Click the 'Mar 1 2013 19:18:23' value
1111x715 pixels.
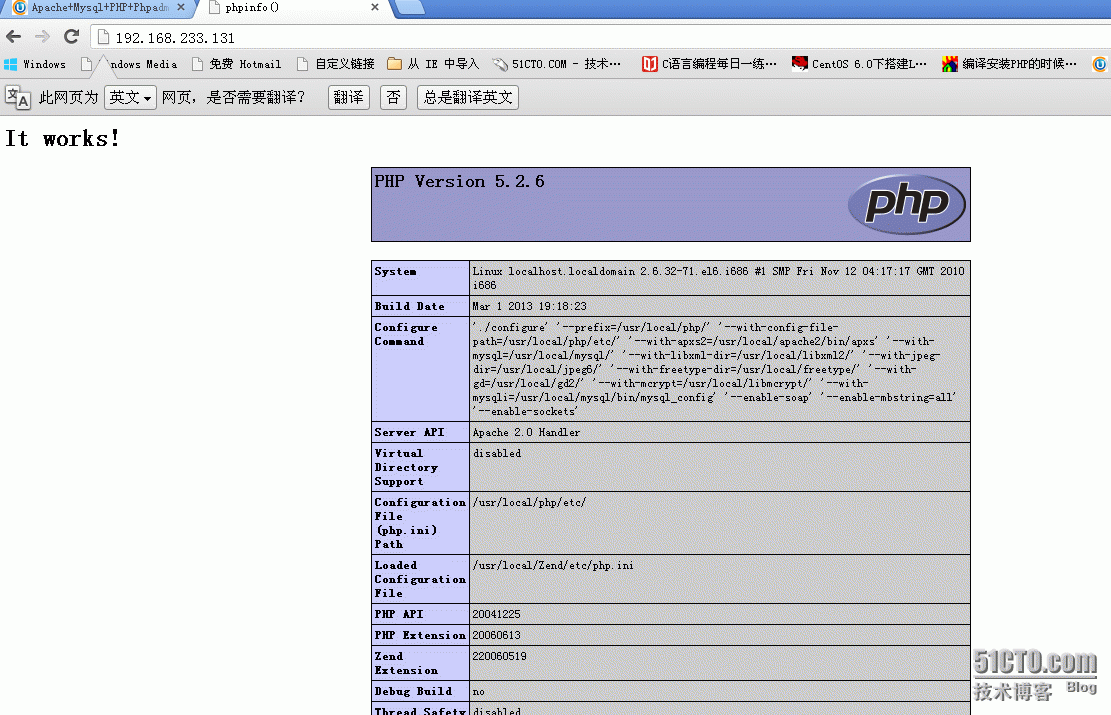(529, 306)
